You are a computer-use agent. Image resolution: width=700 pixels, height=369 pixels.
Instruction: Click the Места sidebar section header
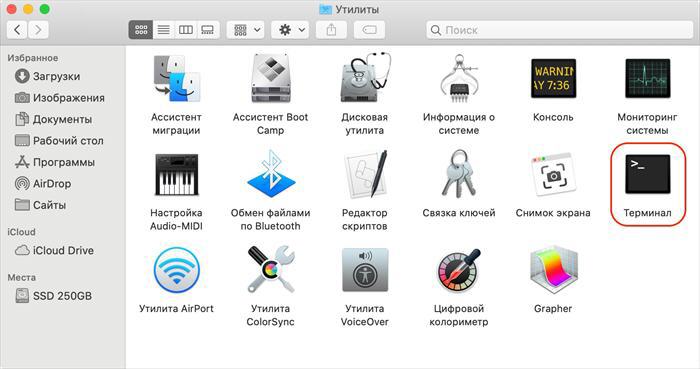click(21, 278)
